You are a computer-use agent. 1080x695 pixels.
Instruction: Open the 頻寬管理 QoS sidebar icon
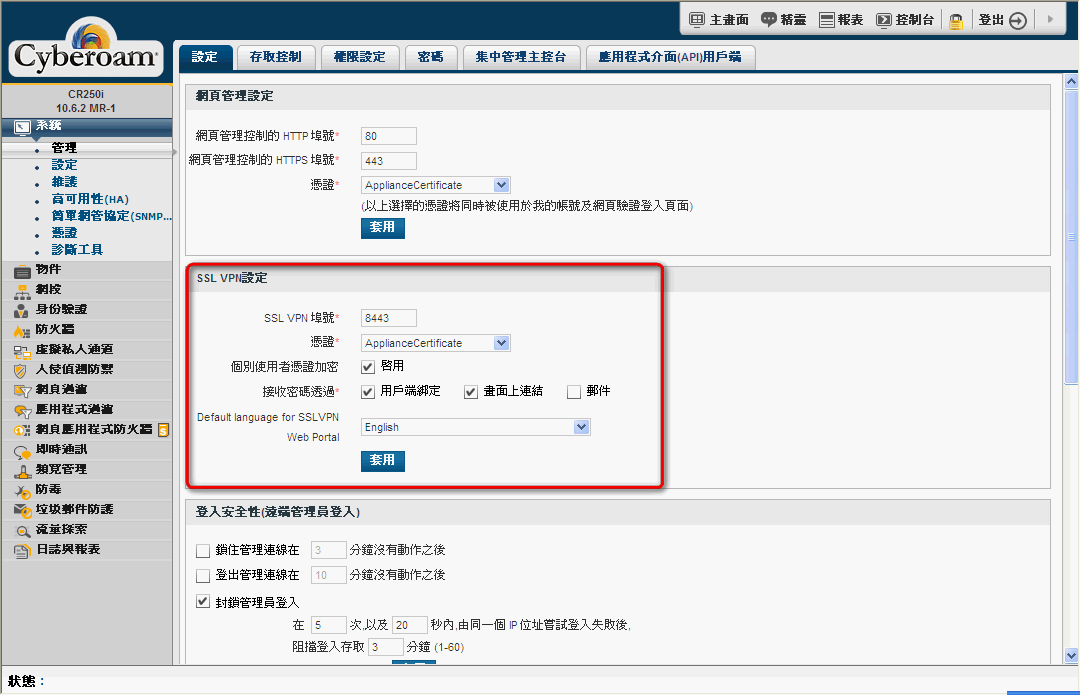pyautogui.click(x=23, y=471)
